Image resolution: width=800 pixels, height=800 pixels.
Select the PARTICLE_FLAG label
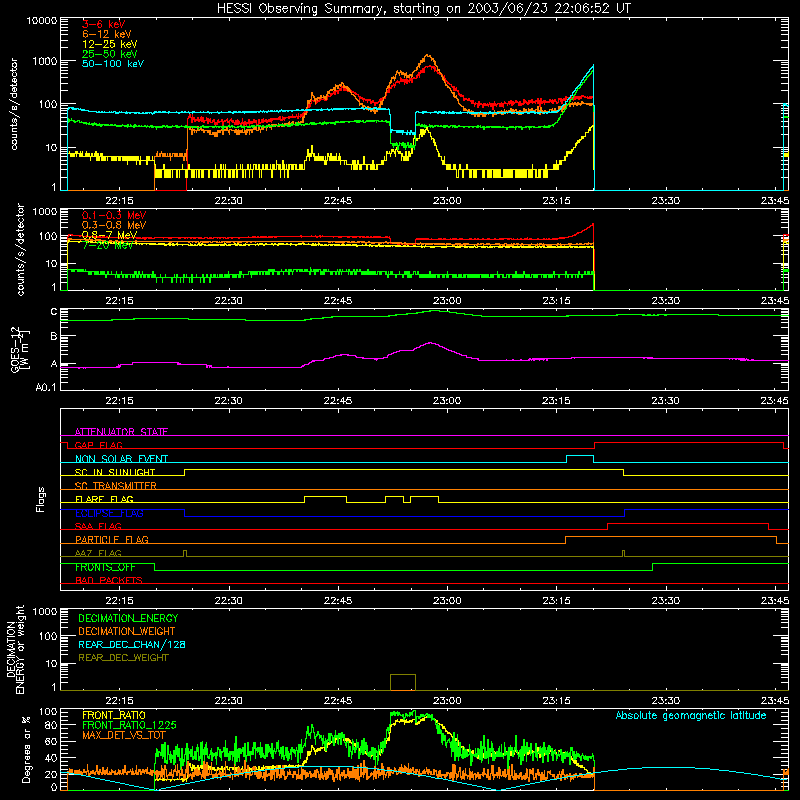(112, 539)
